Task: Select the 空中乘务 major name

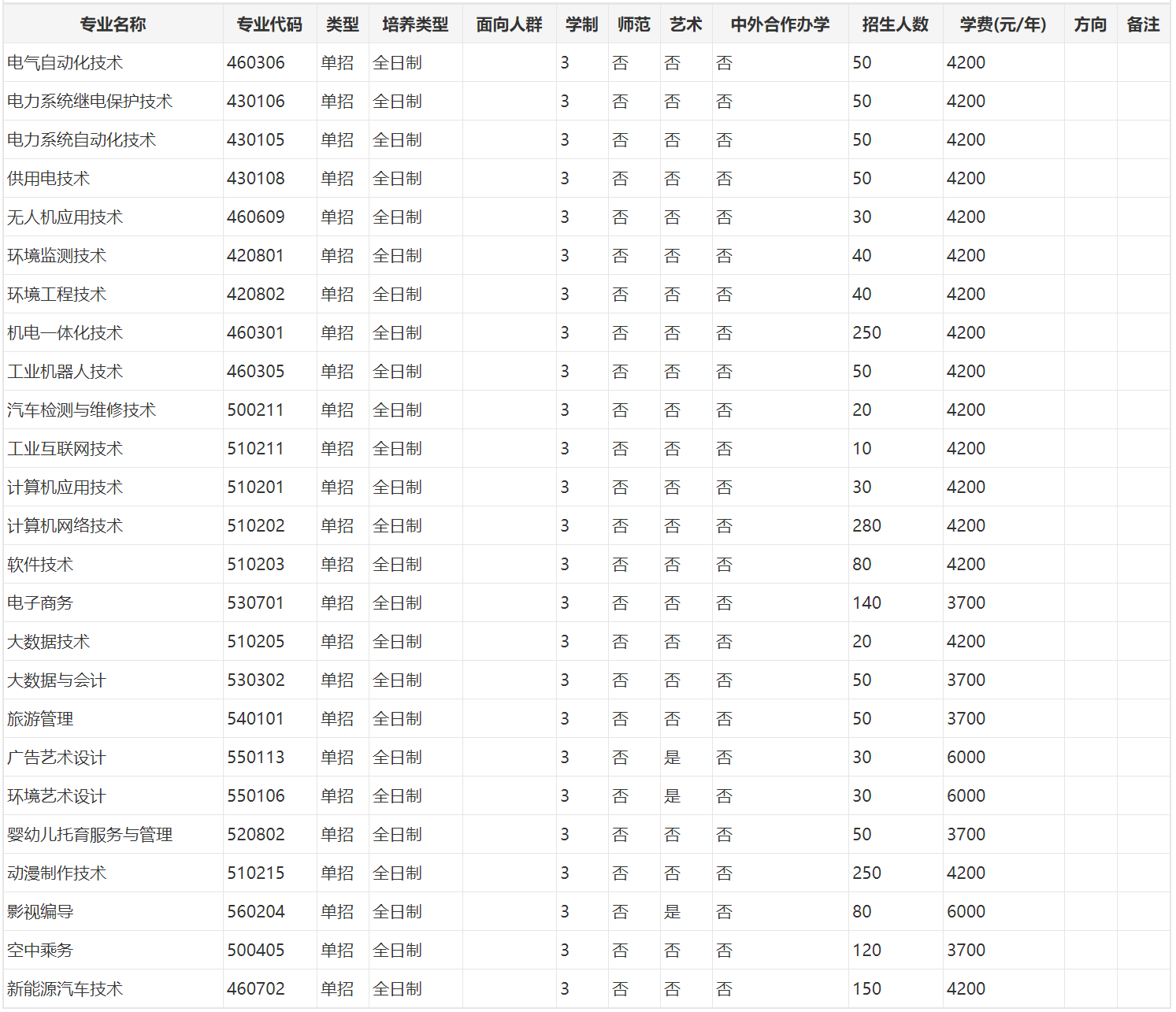Action: pyautogui.click(x=40, y=950)
